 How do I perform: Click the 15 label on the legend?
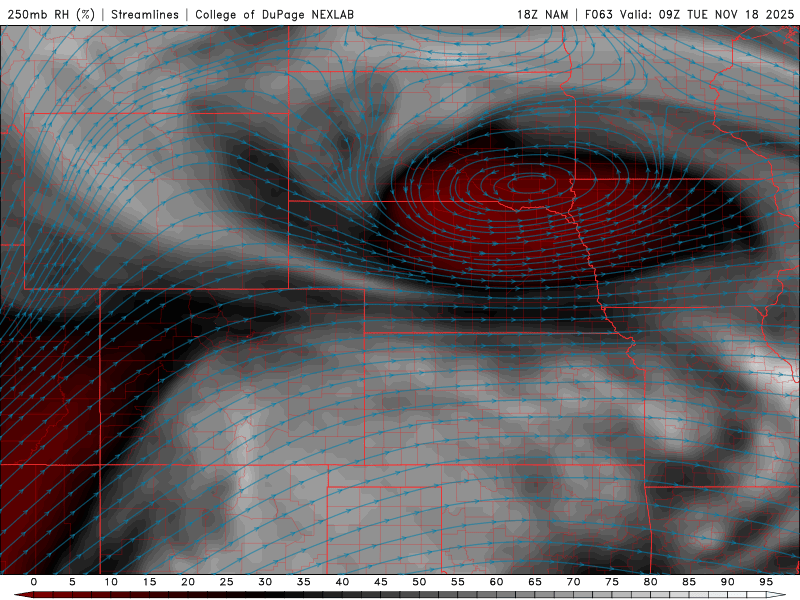(x=149, y=582)
